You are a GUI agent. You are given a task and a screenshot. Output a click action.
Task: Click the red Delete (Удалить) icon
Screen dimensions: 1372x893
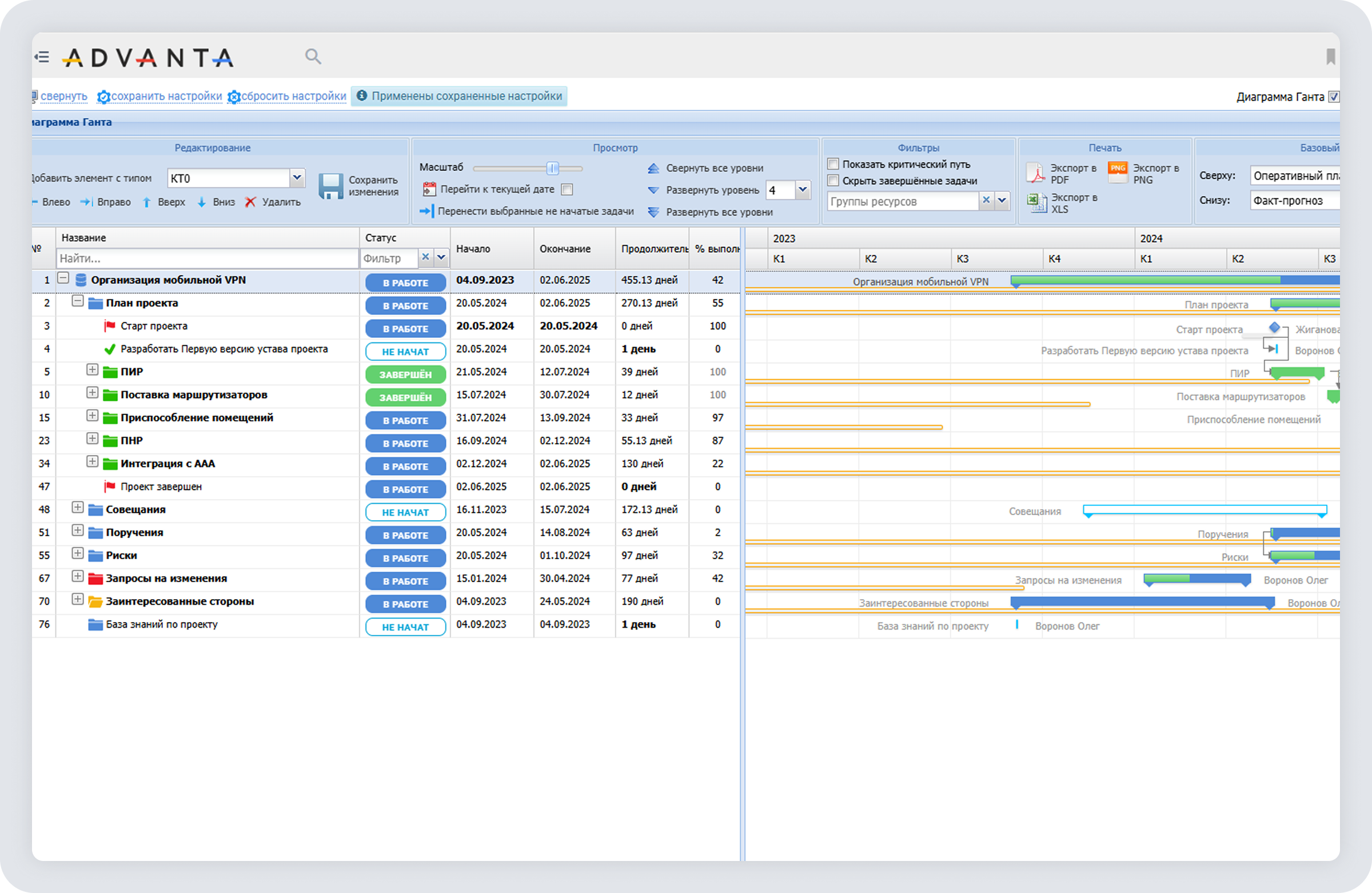[x=250, y=202]
